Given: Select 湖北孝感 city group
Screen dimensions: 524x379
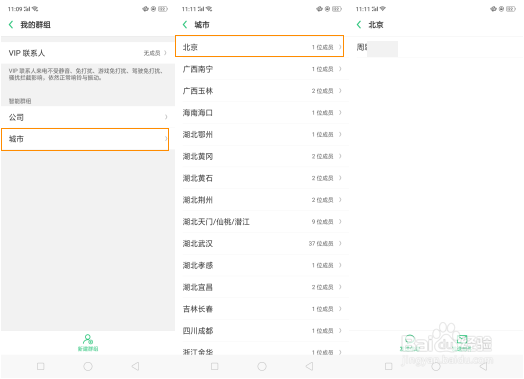Looking at the screenshot, I should point(262,265).
